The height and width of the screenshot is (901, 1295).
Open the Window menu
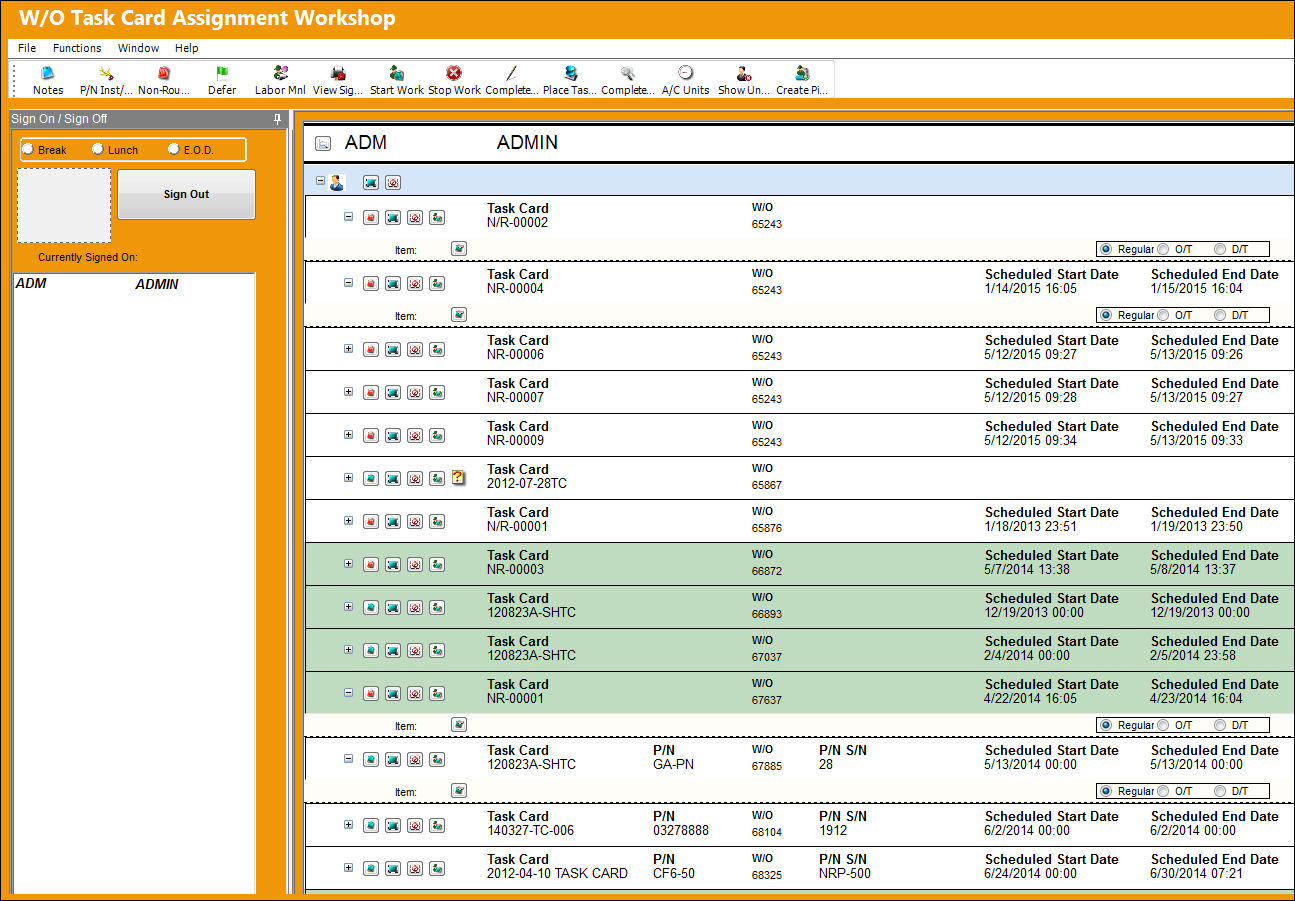138,48
